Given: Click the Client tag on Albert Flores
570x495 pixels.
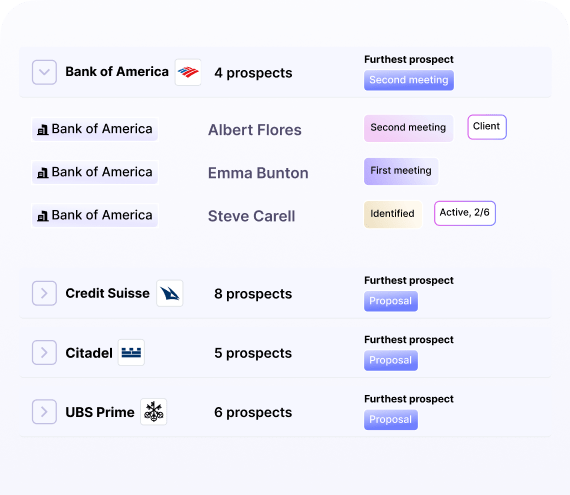Looking at the screenshot, I should pyautogui.click(x=487, y=127).
